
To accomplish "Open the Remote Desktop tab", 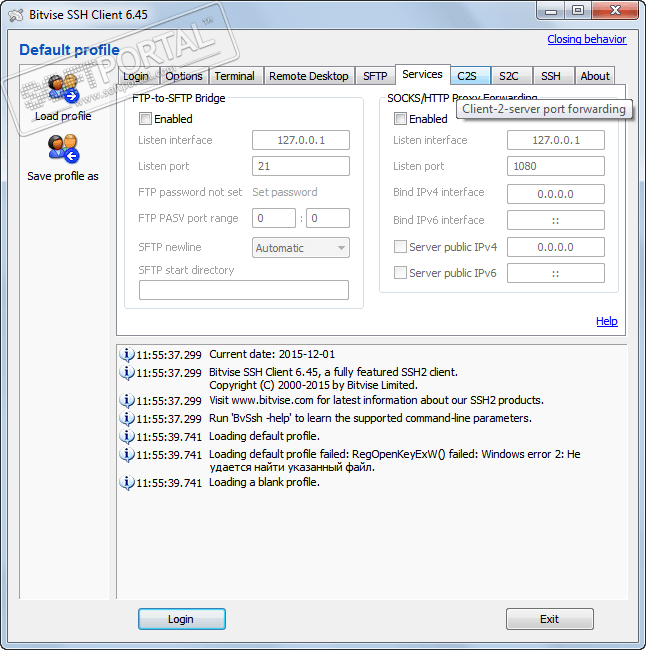I will (x=309, y=76).
